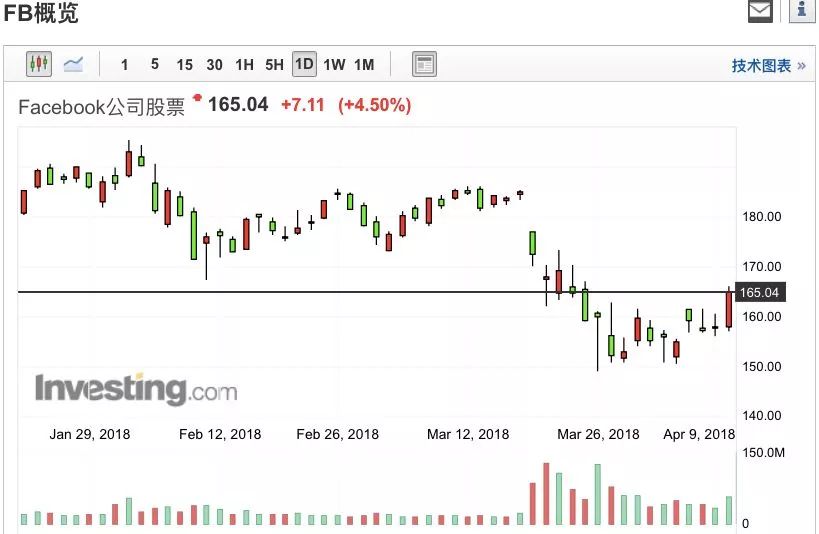Click the Investing.com watermark logo
This screenshot has width=819, height=534.
point(136,388)
